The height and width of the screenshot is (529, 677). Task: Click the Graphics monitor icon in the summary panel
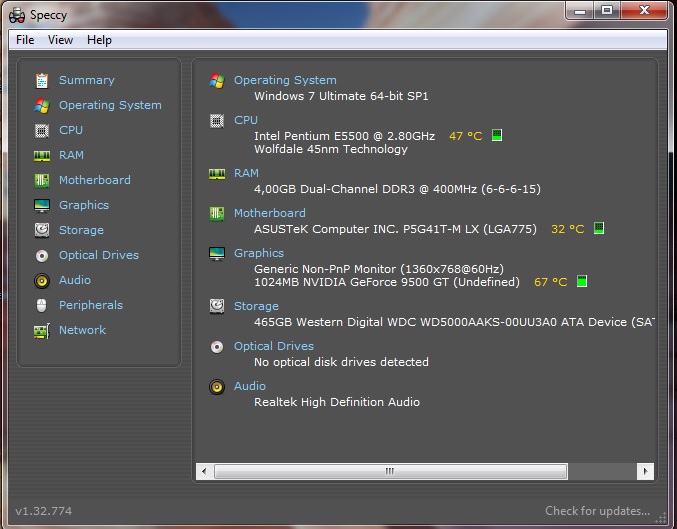tap(217, 254)
